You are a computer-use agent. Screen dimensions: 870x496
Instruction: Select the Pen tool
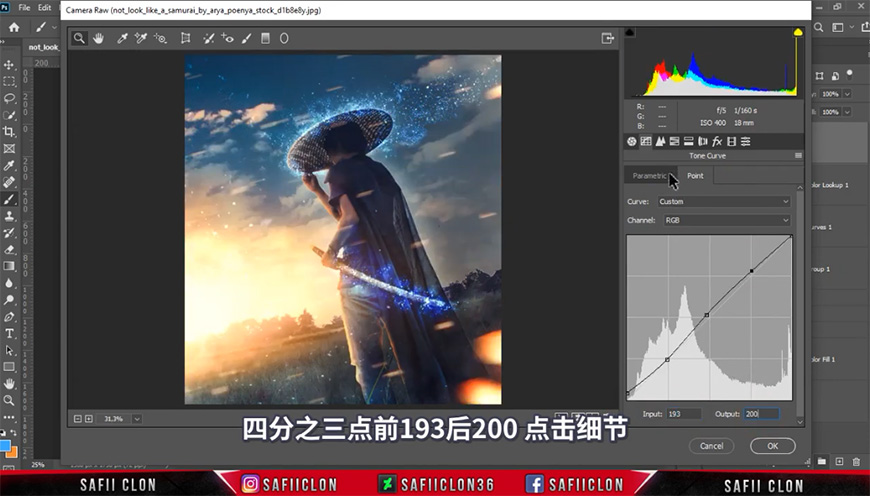tap(9, 317)
